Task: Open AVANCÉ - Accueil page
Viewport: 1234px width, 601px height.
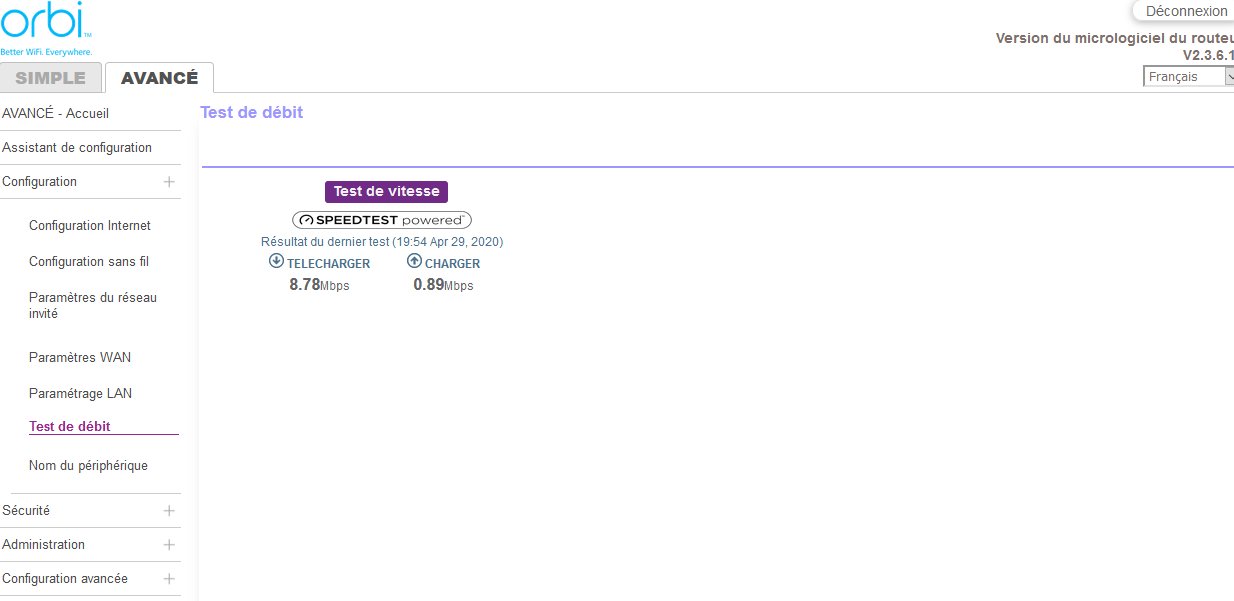Action: [x=56, y=114]
